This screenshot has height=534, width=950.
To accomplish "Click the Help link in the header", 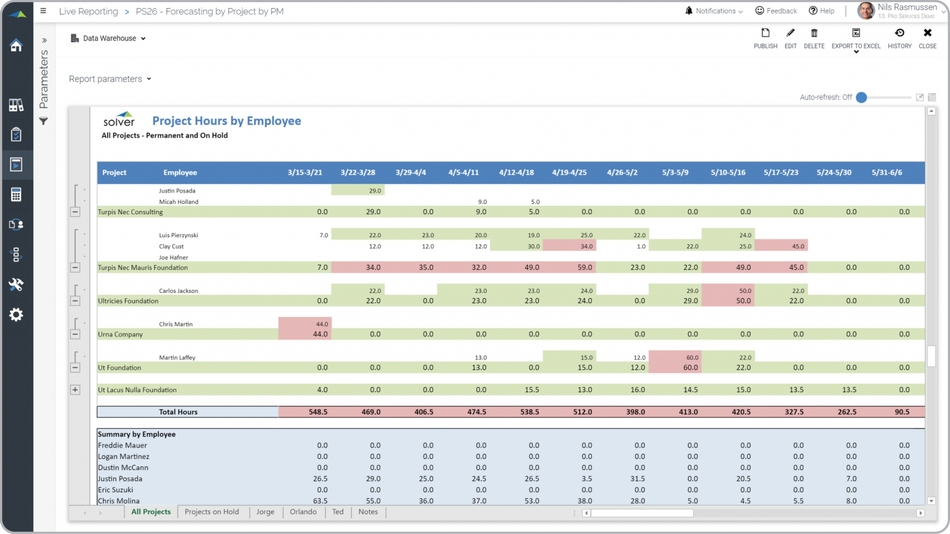I will coord(821,11).
